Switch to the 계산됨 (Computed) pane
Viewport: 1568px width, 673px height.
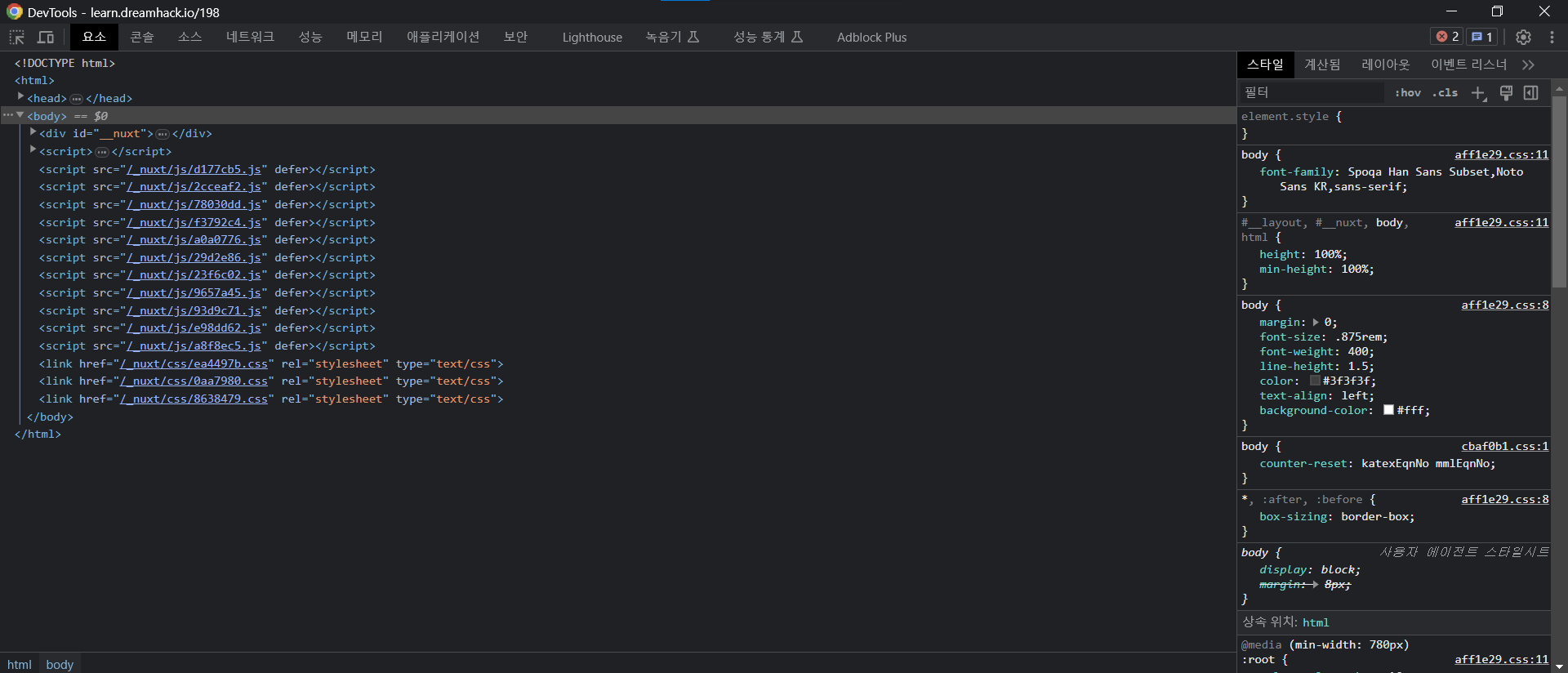tap(1322, 65)
